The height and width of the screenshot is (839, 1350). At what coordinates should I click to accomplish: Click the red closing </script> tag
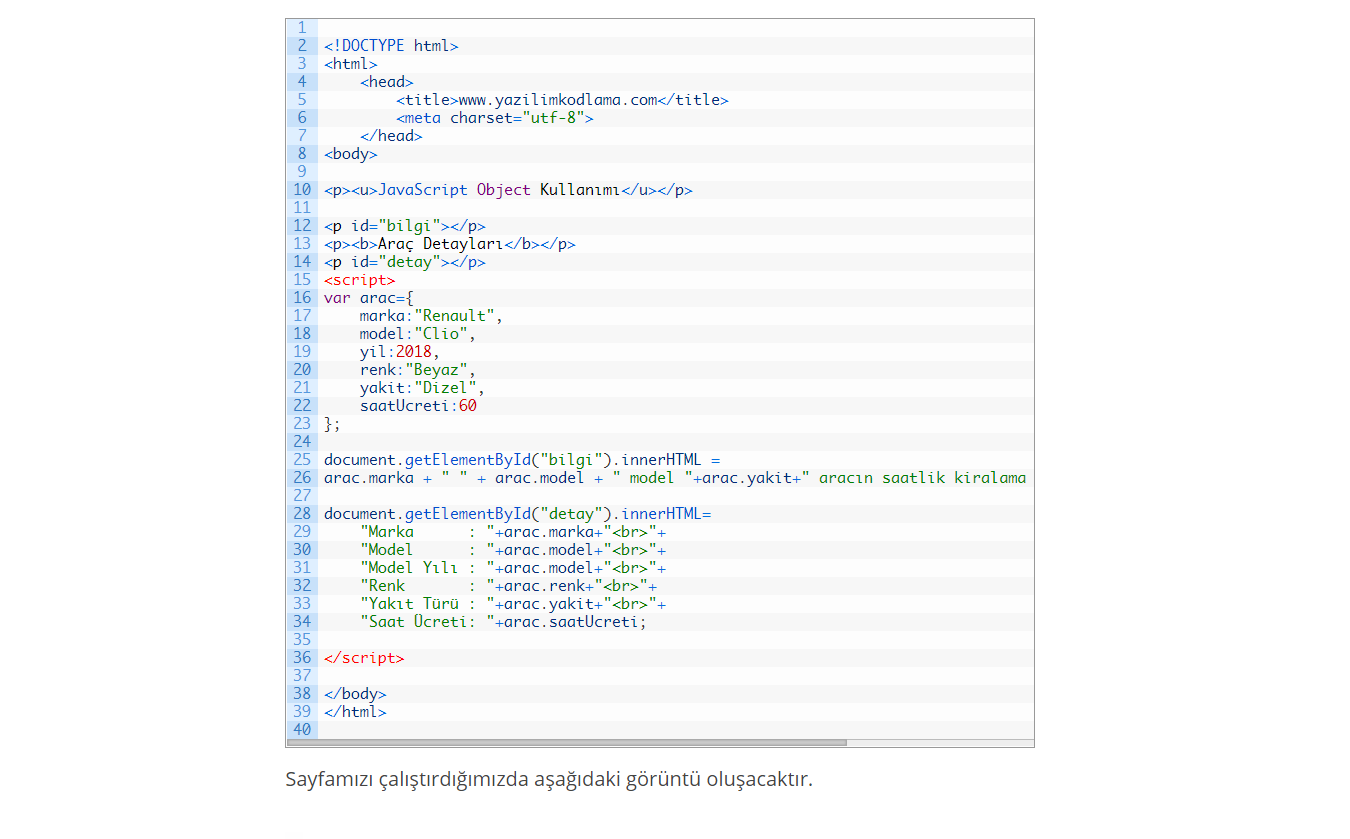click(364, 658)
